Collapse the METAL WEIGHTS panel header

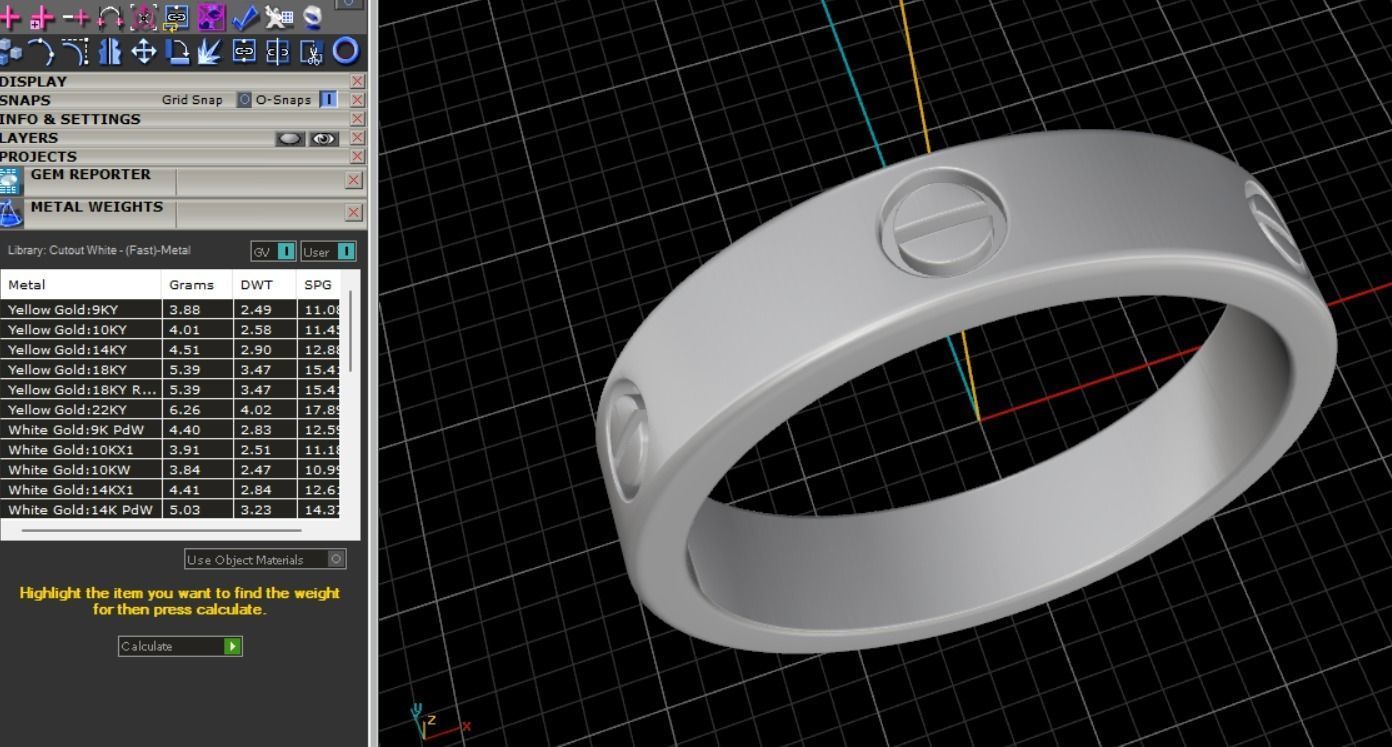[97, 207]
